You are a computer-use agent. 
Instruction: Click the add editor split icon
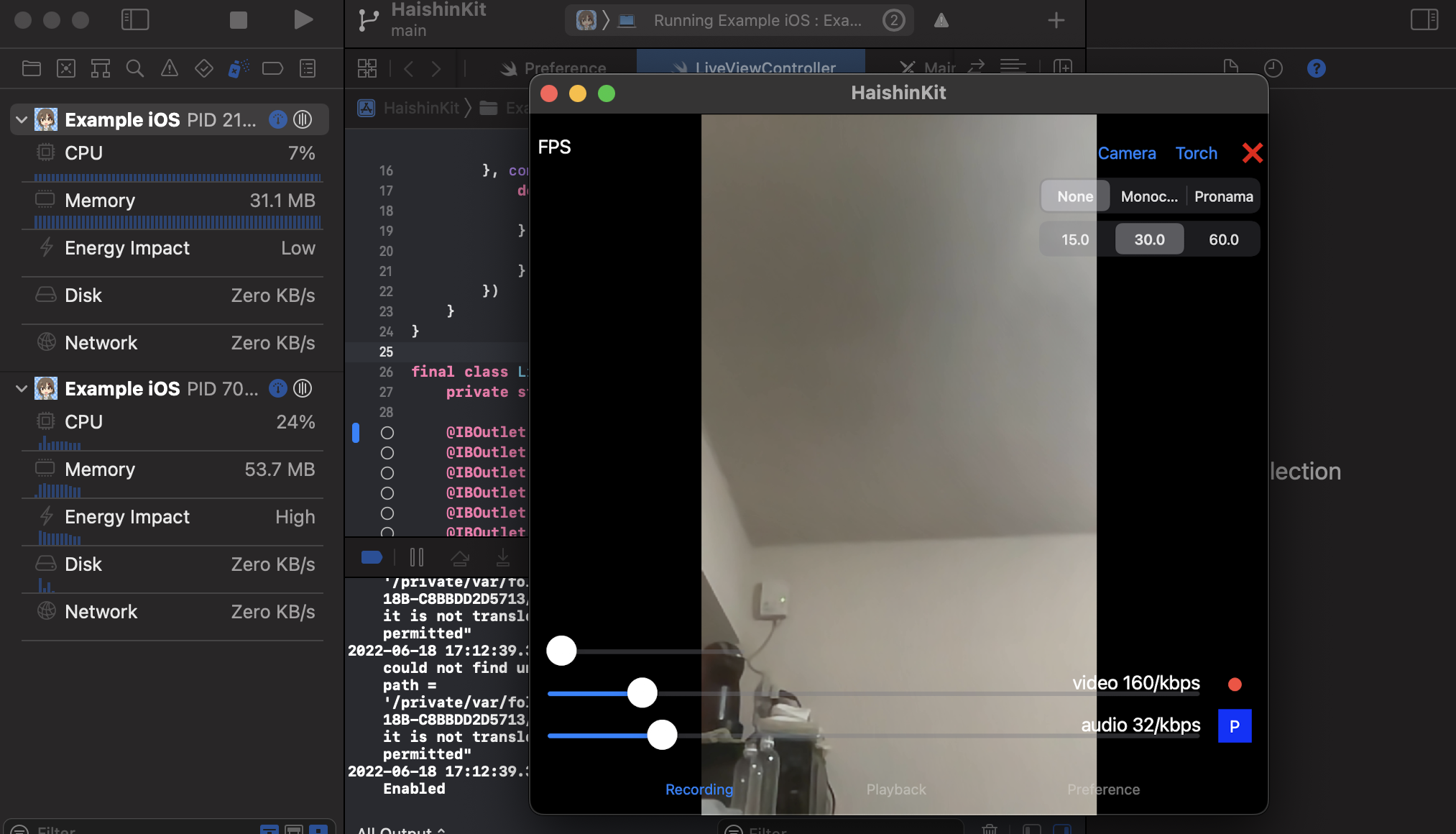coord(1062,67)
